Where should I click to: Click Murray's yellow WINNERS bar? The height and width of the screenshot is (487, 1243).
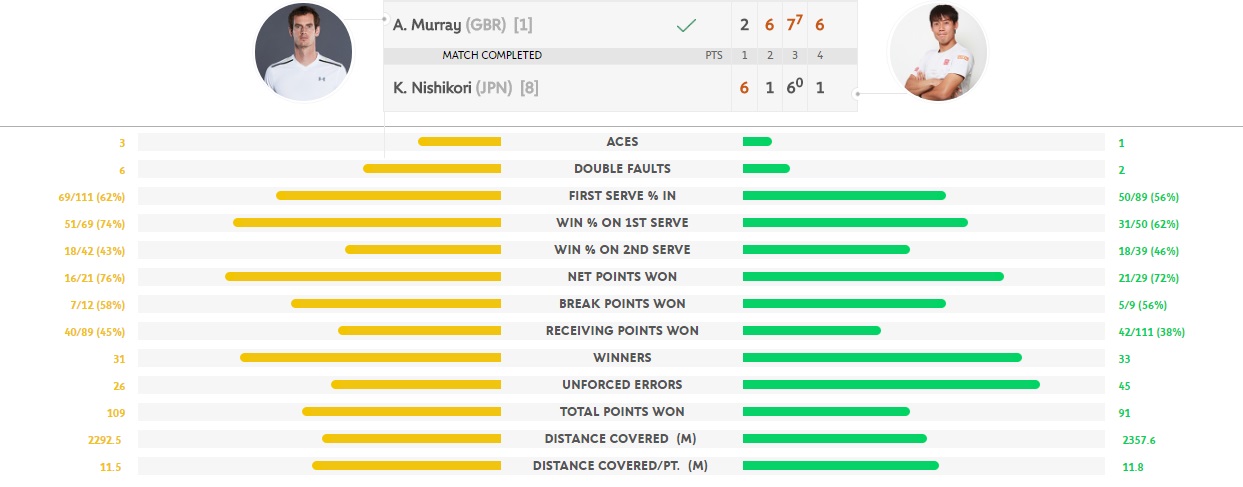[x=370, y=358]
